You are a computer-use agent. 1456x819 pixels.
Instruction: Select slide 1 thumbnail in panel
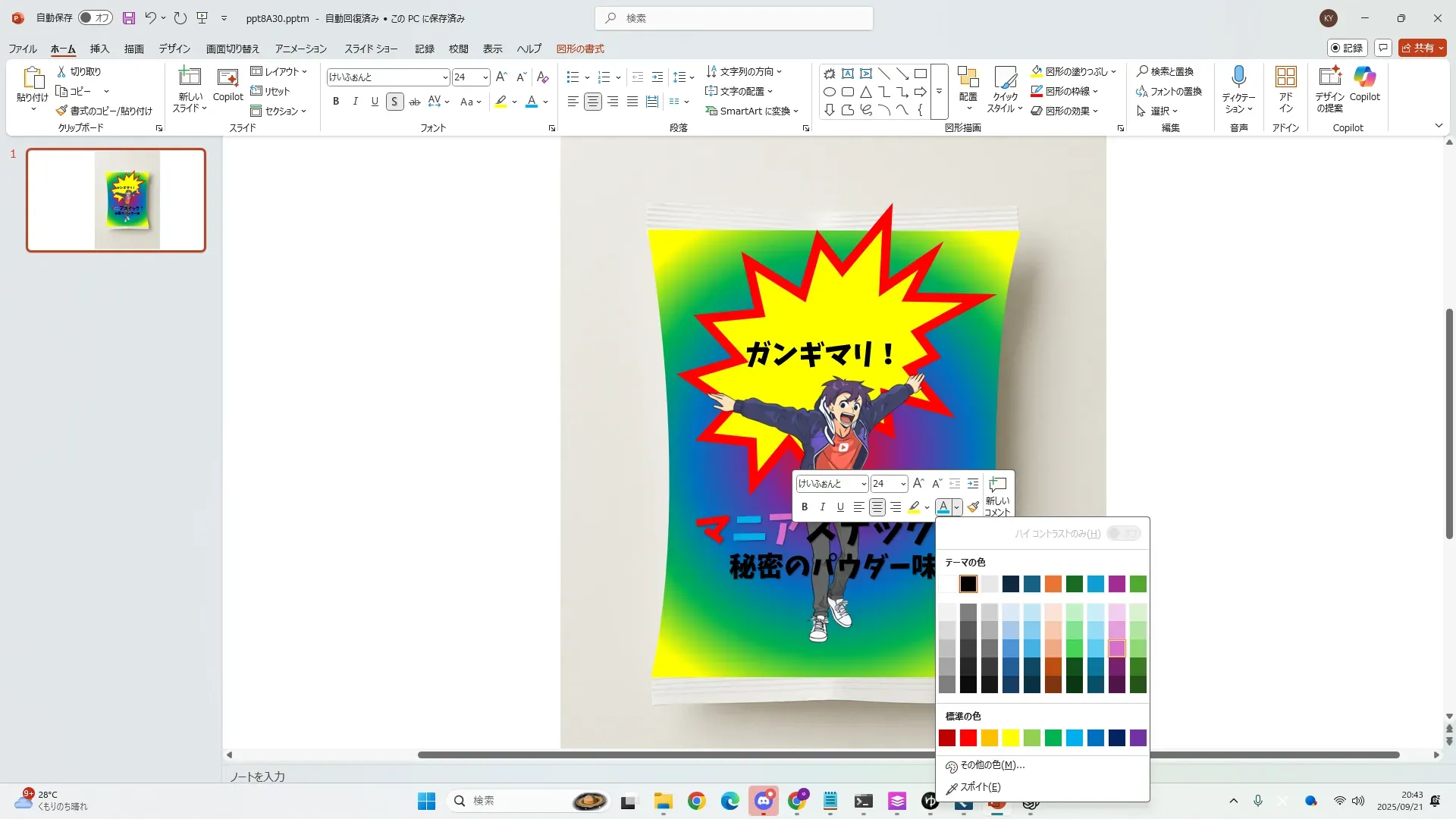pyautogui.click(x=116, y=200)
